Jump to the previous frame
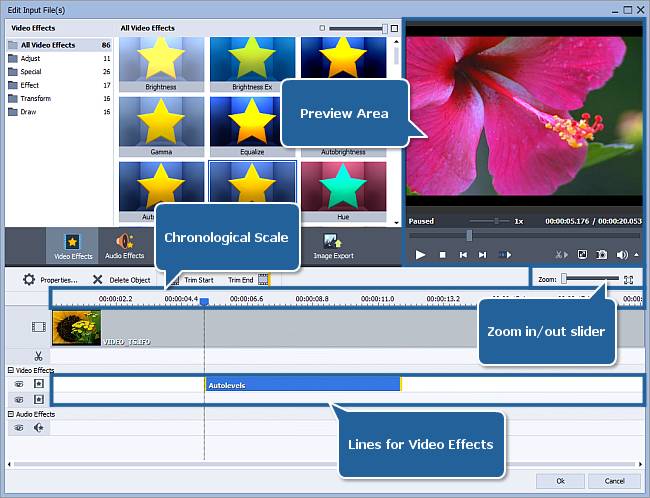This screenshot has width=650, height=498. pyautogui.click(x=463, y=255)
